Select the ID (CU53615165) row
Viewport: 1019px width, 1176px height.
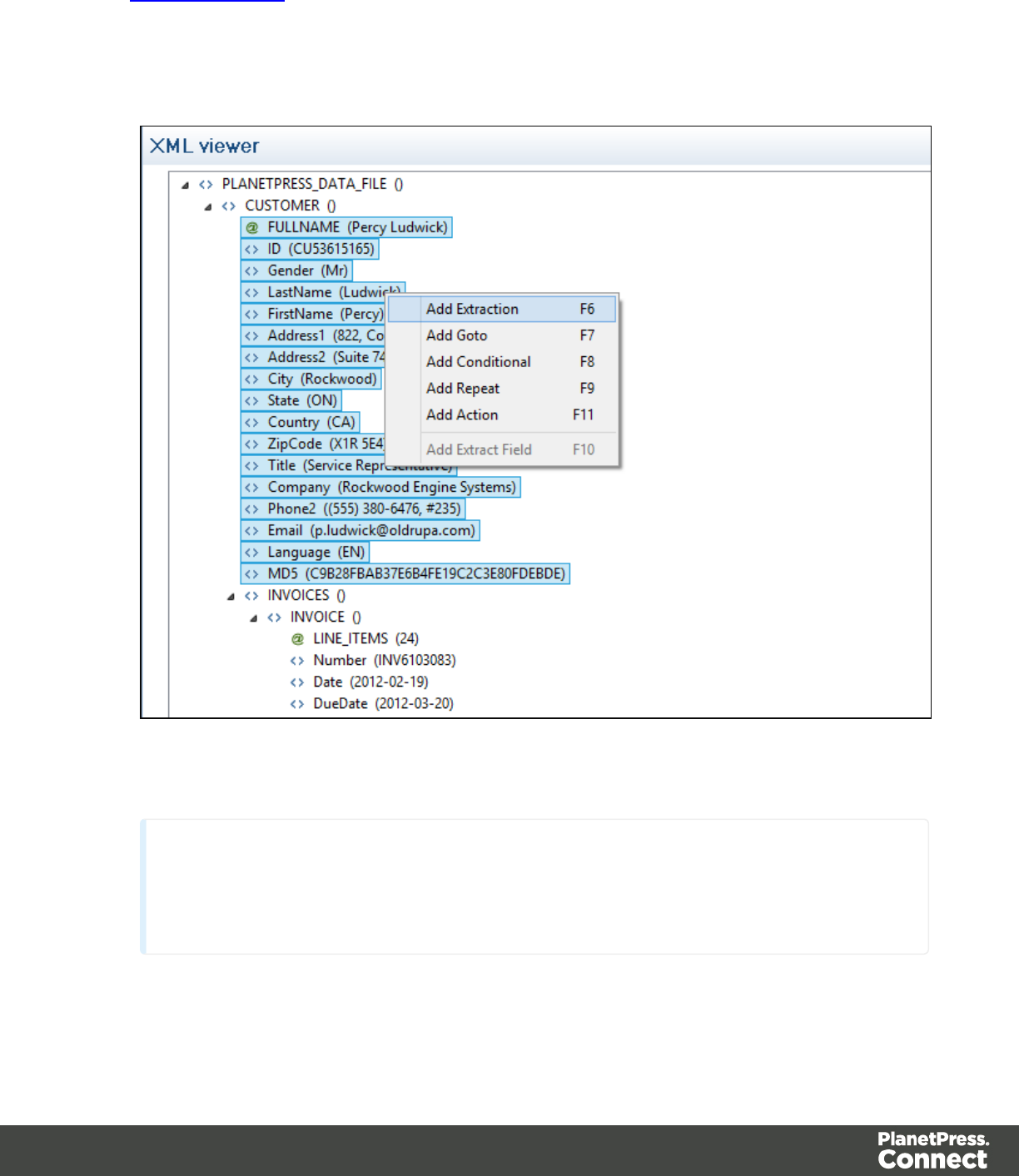(310, 249)
